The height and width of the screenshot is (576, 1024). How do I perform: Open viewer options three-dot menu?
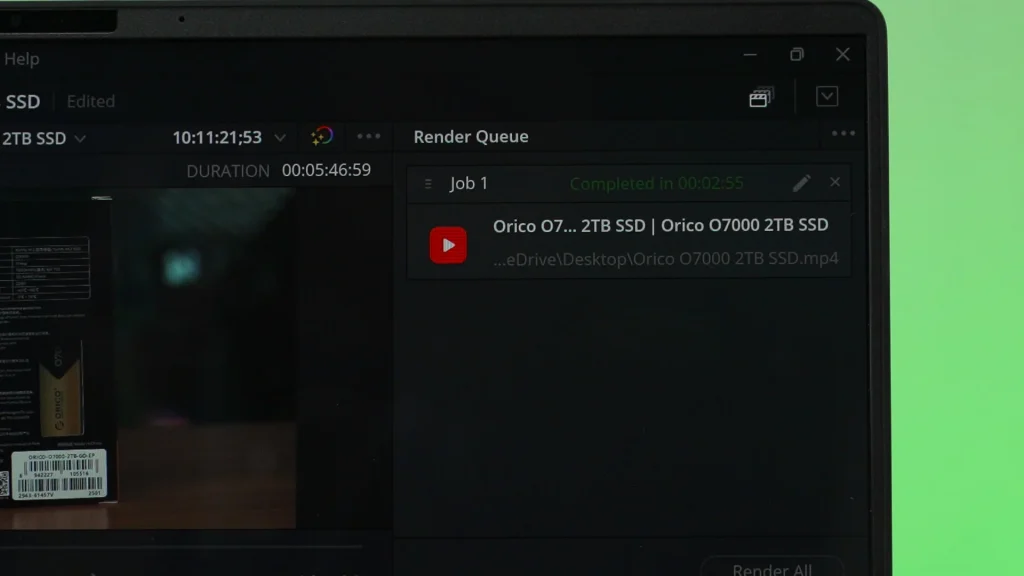pyautogui.click(x=369, y=136)
